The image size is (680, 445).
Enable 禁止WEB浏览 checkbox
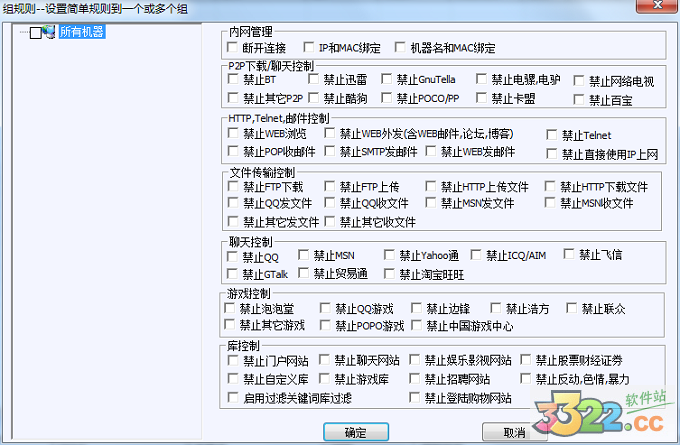tap(233, 133)
